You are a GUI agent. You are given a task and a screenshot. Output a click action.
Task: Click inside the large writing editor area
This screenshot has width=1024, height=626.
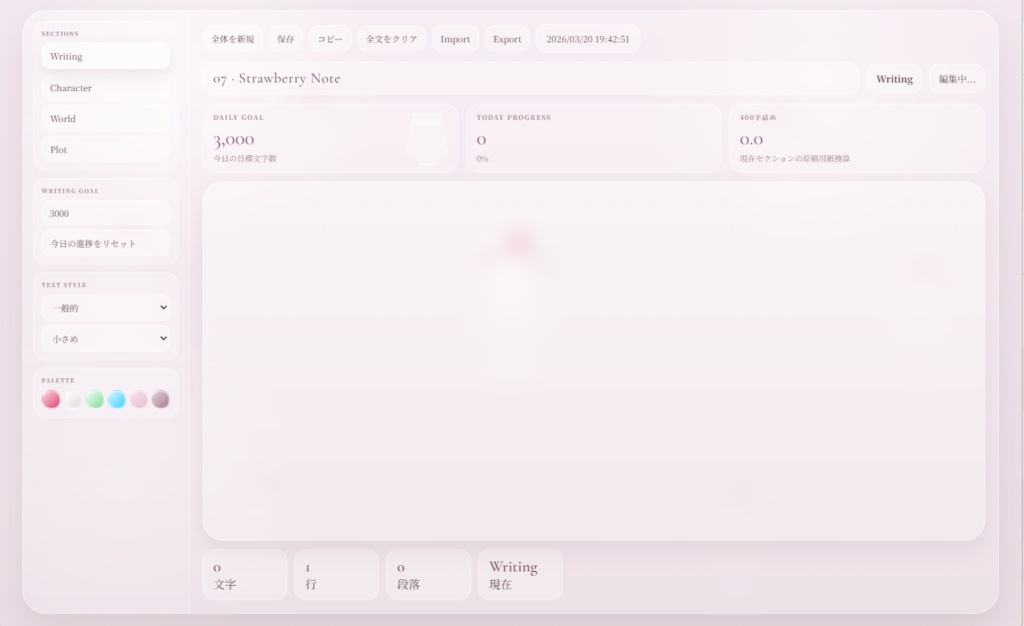[594, 361]
